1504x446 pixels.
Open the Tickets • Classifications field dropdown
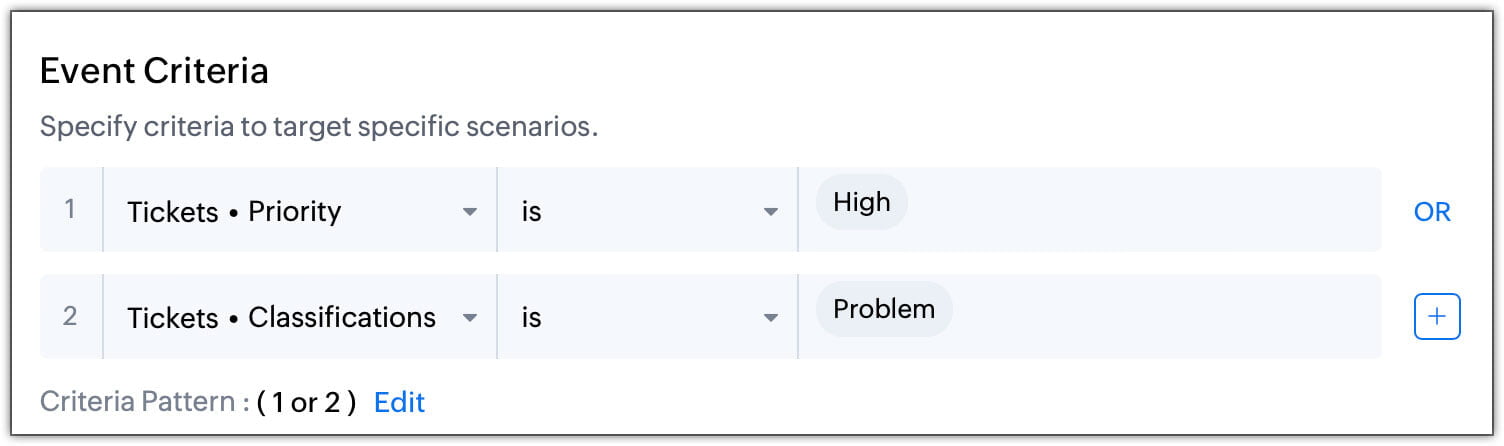pyautogui.click(x=300, y=317)
